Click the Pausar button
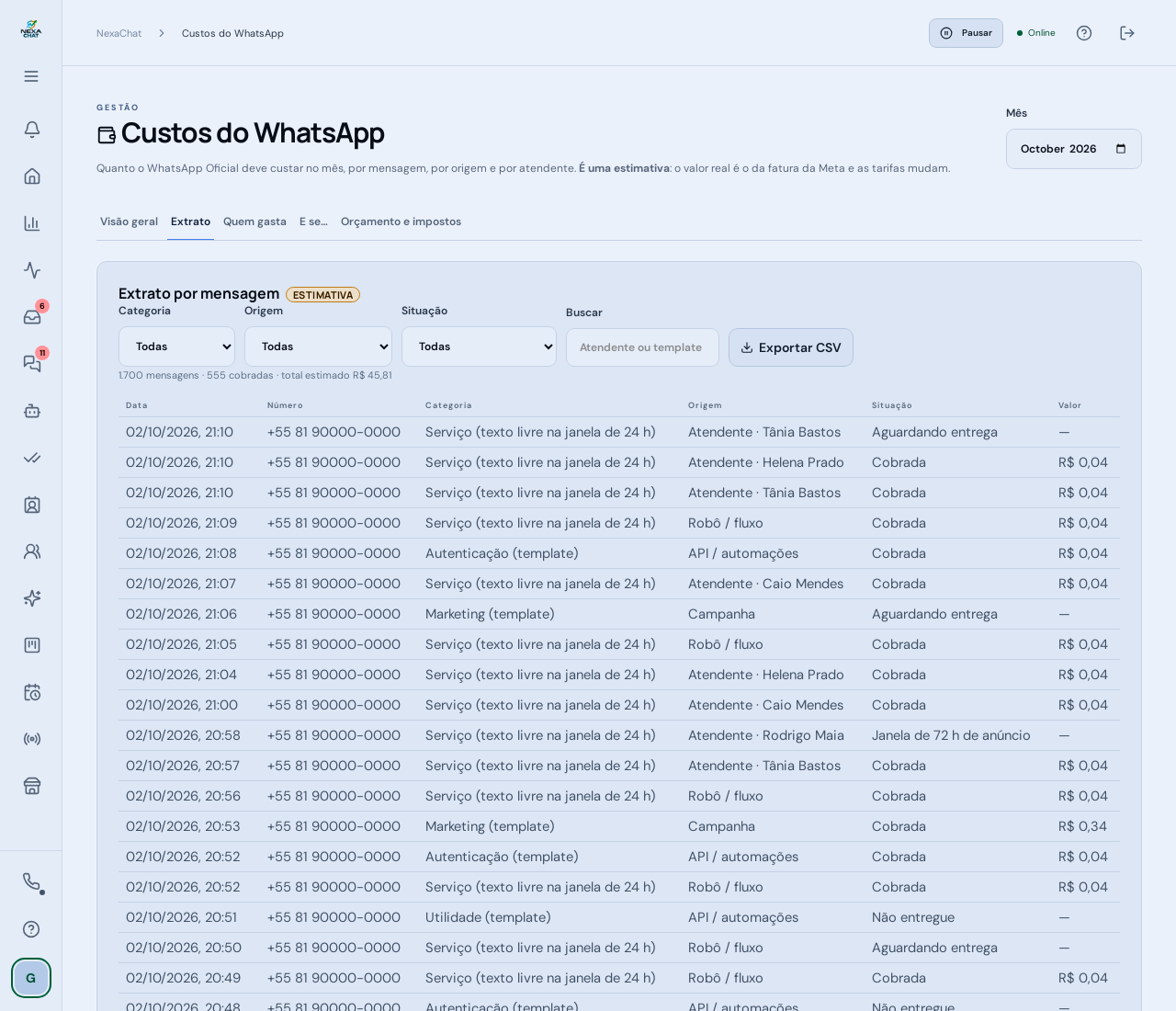The image size is (1176, 1011). (x=966, y=33)
